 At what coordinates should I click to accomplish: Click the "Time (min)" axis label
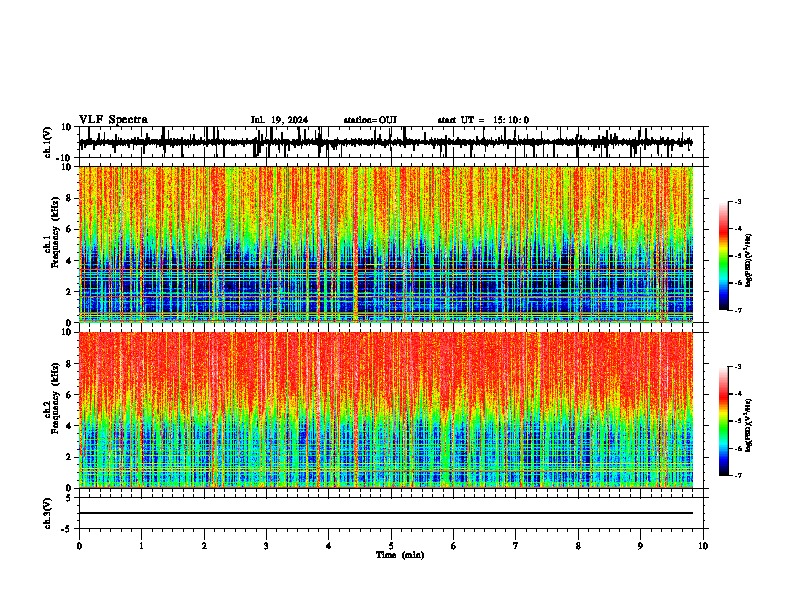[x=400, y=555]
